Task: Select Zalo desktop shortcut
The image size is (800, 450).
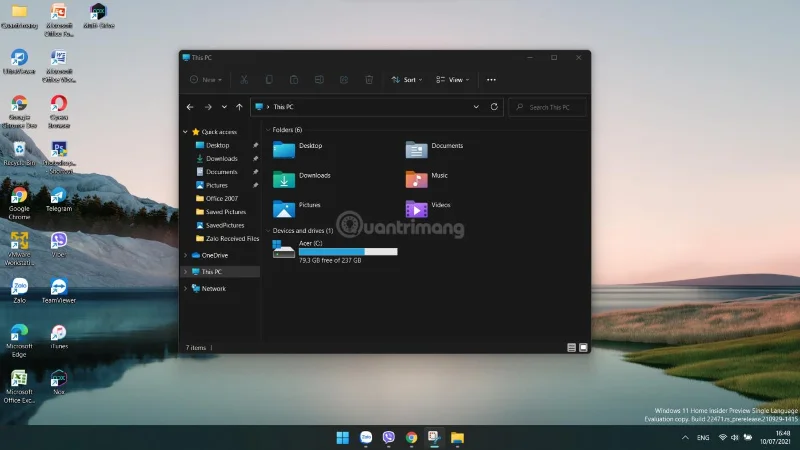Action: 19,291
